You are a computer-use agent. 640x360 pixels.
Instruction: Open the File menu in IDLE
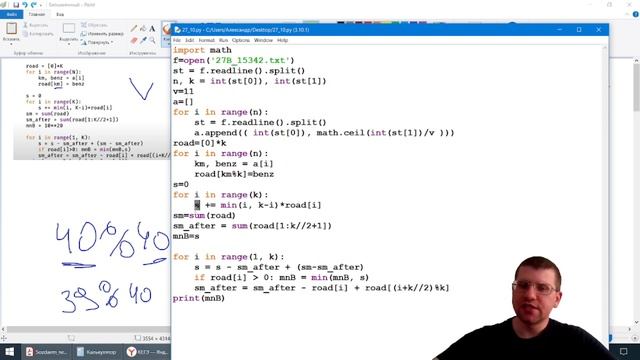click(x=177, y=40)
